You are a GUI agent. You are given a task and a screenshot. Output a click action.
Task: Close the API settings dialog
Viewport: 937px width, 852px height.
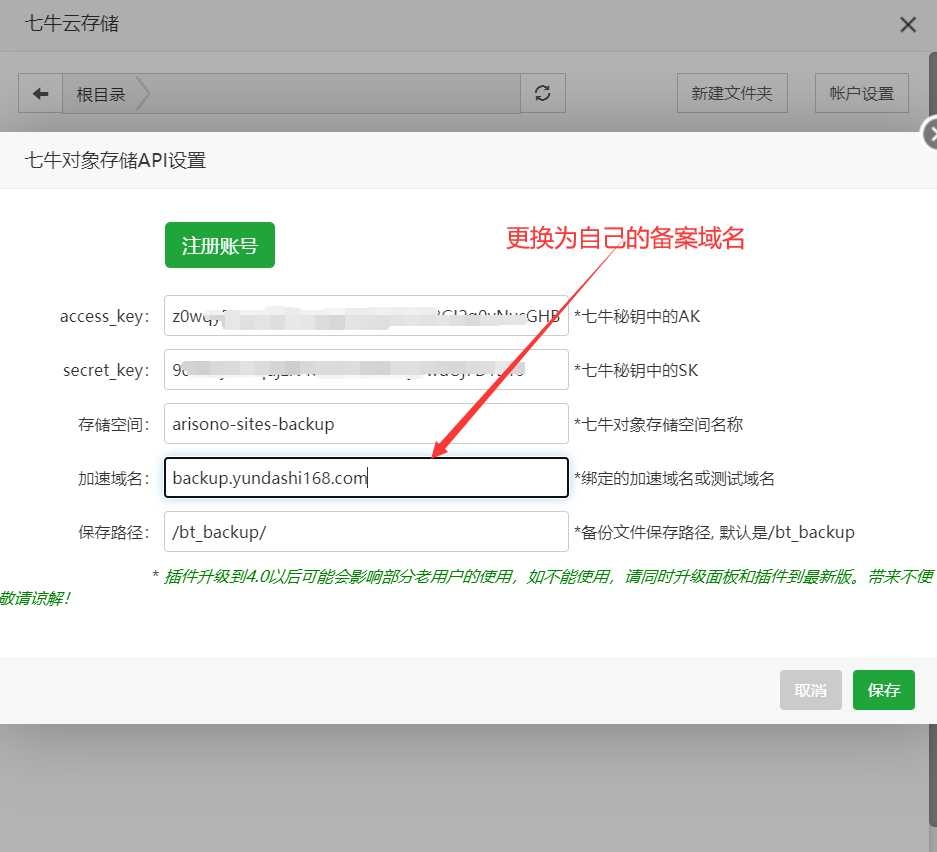[x=930, y=133]
